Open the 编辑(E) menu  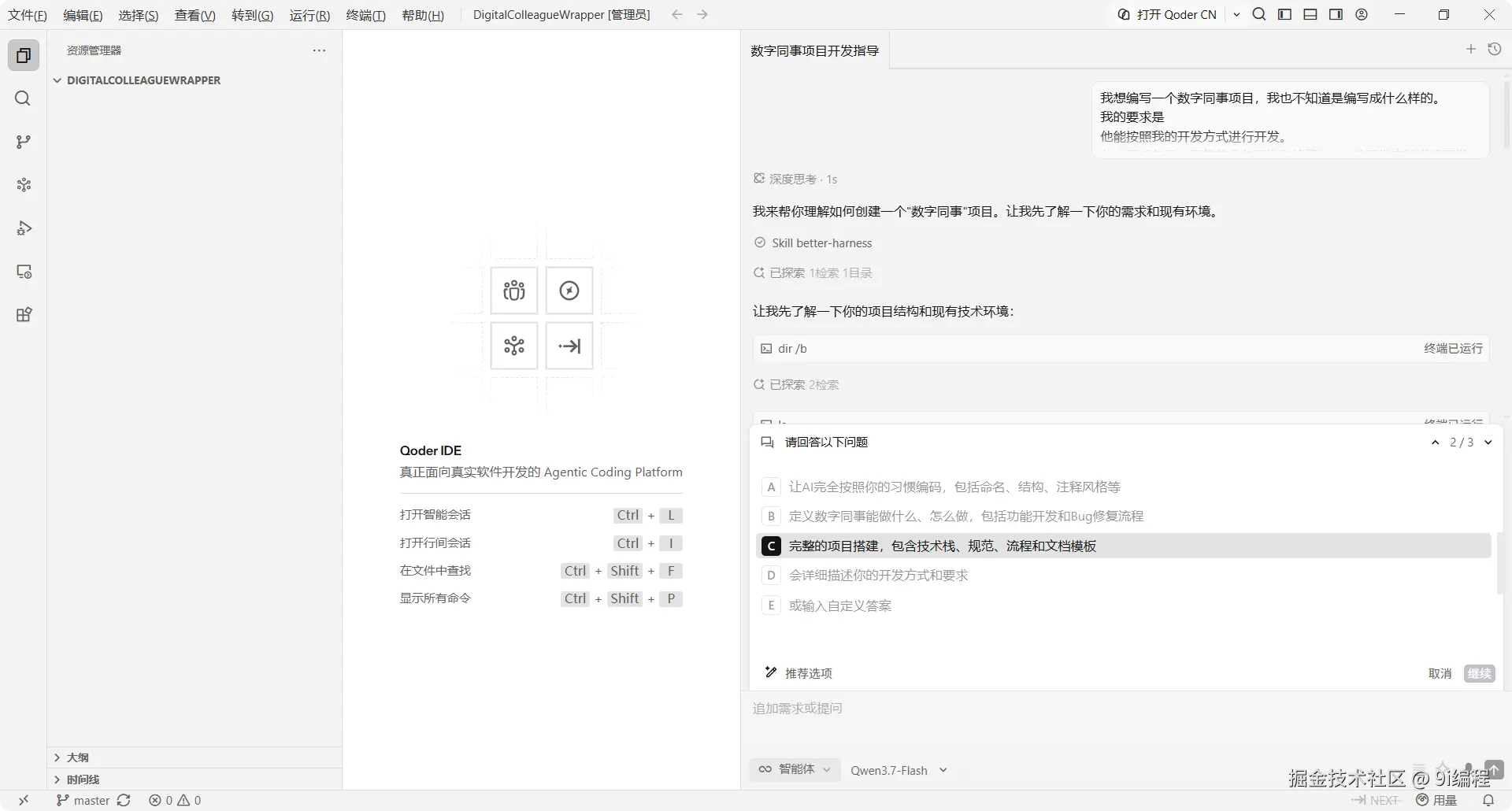pyautogui.click(x=83, y=15)
